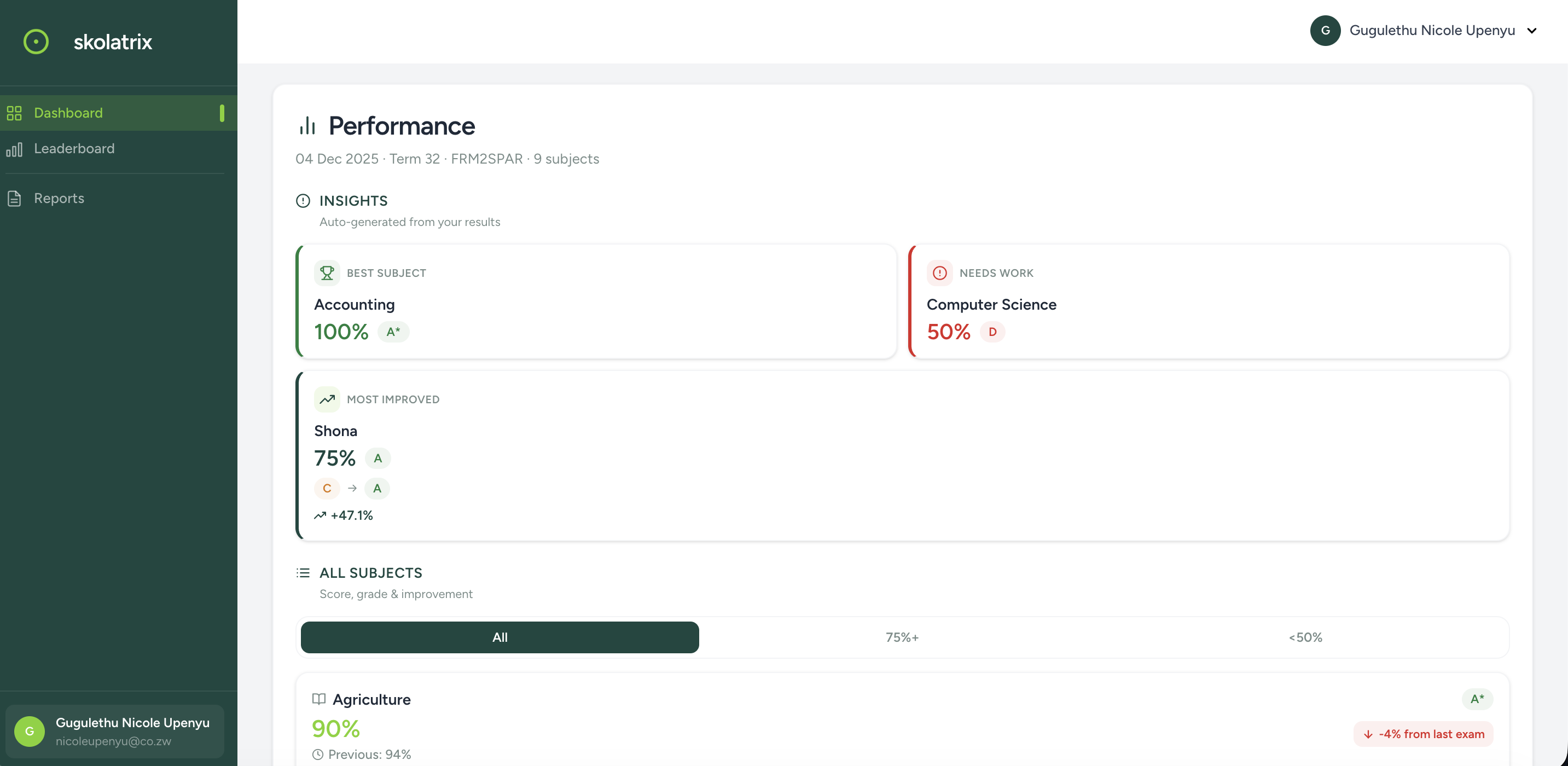
Task: Click the 04 Dec 2025 term details line
Action: [448, 159]
